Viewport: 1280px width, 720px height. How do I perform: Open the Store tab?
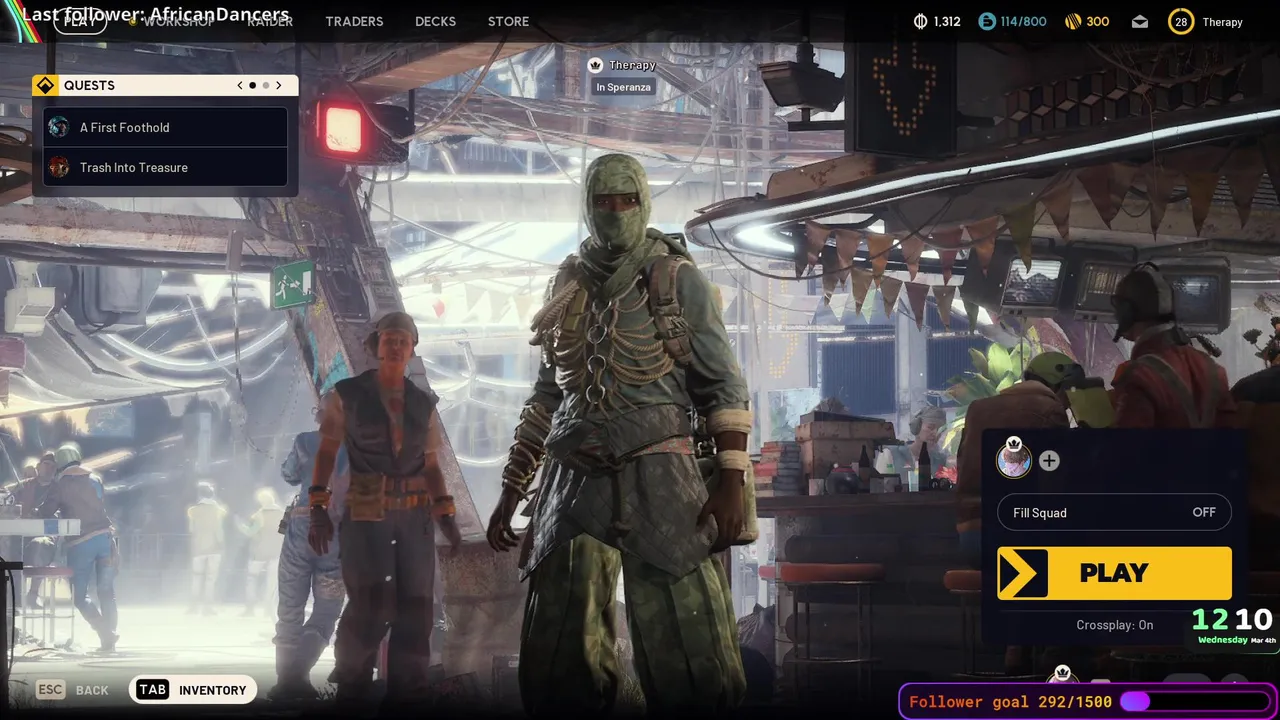pos(508,21)
